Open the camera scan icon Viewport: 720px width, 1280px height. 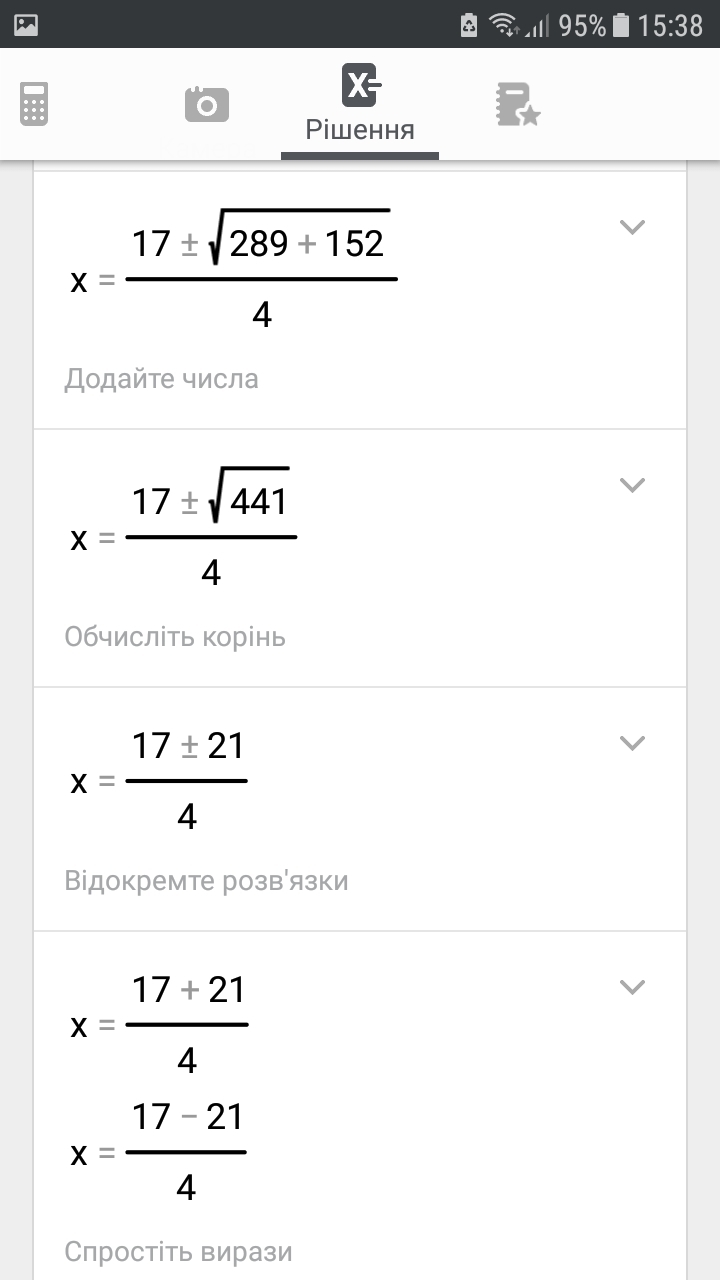(x=207, y=104)
